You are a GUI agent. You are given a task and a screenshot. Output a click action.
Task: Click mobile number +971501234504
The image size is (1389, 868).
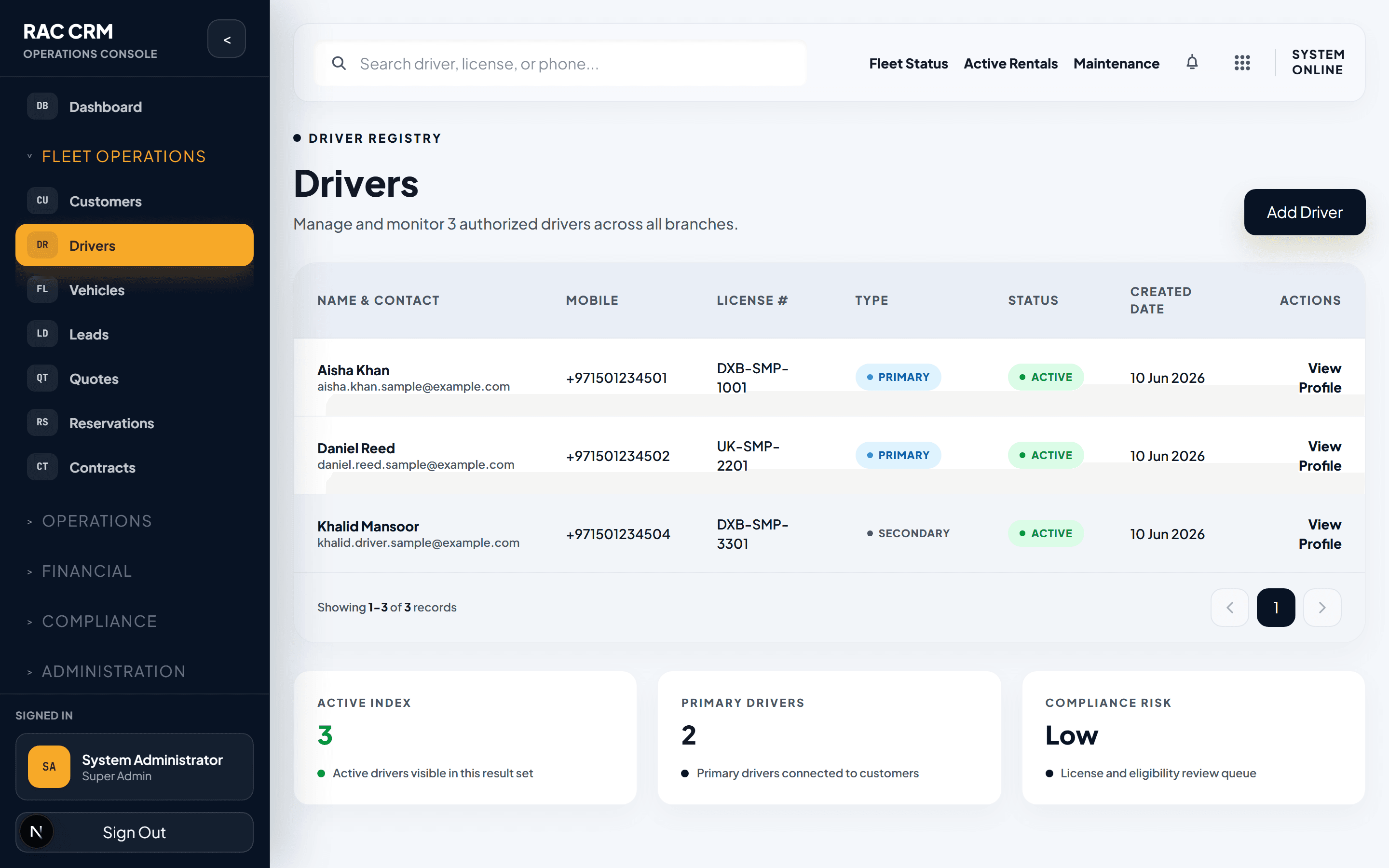point(618,534)
